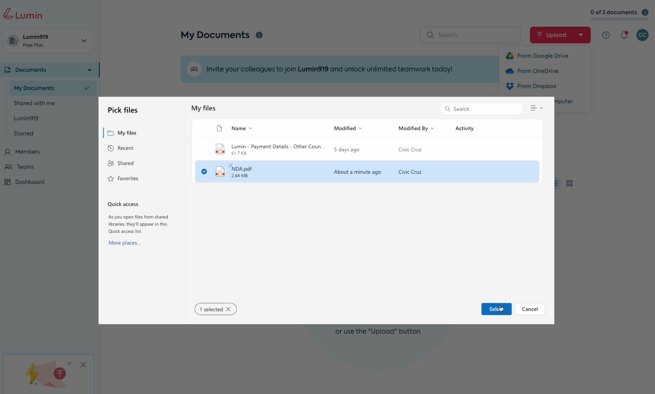Click the OneDrive cloud icon
The width and height of the screenshot is (655, 394).
click(x=510, y=71)
